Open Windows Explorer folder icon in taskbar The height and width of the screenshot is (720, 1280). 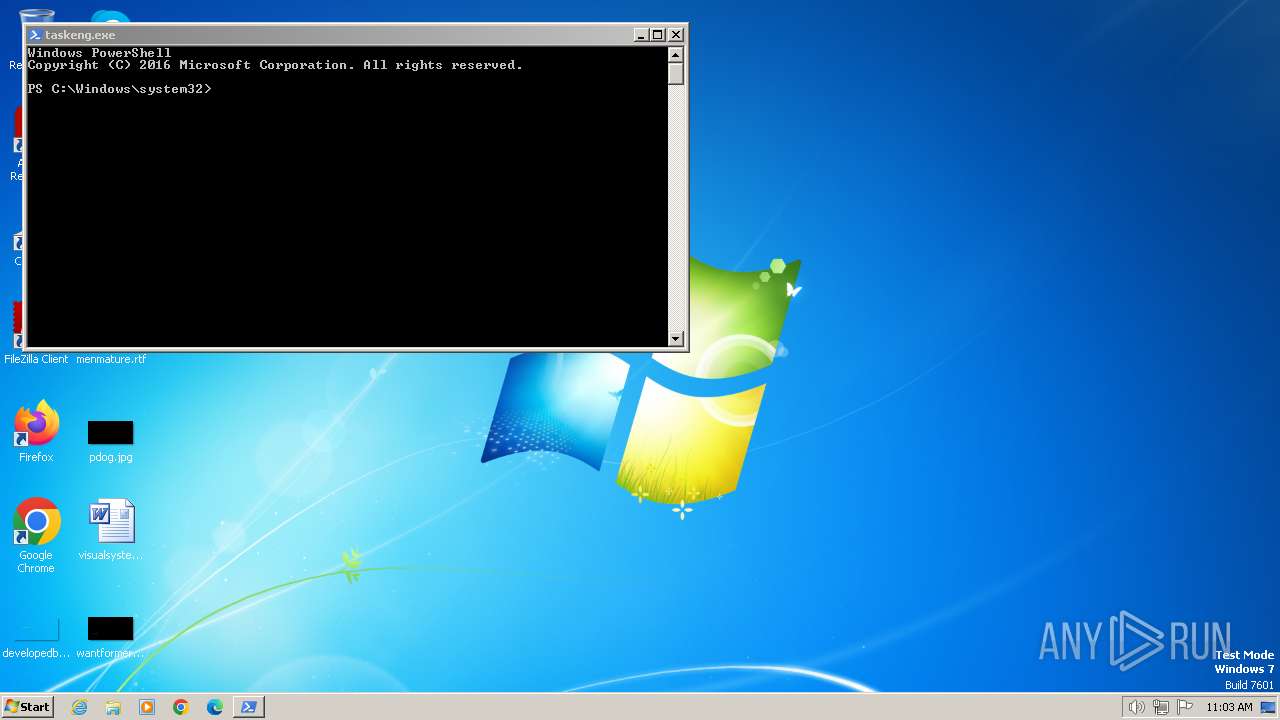tap(113, 707)
